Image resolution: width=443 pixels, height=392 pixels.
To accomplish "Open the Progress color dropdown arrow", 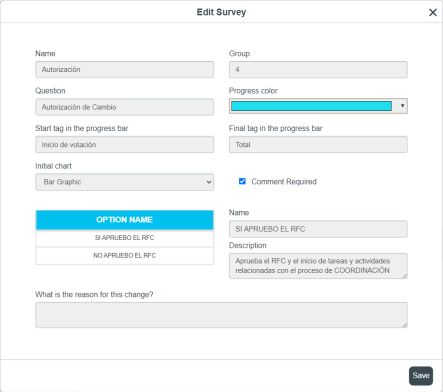I will 402,106.
